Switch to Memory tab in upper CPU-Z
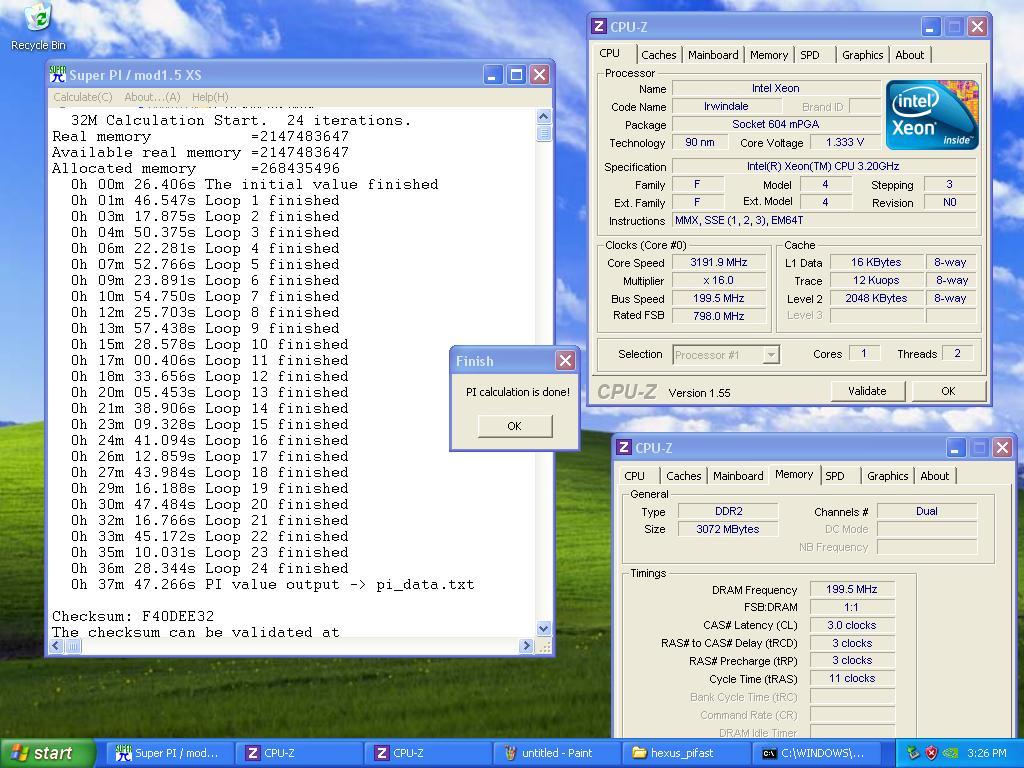The image size is (1024, 768). pos(769,55)
